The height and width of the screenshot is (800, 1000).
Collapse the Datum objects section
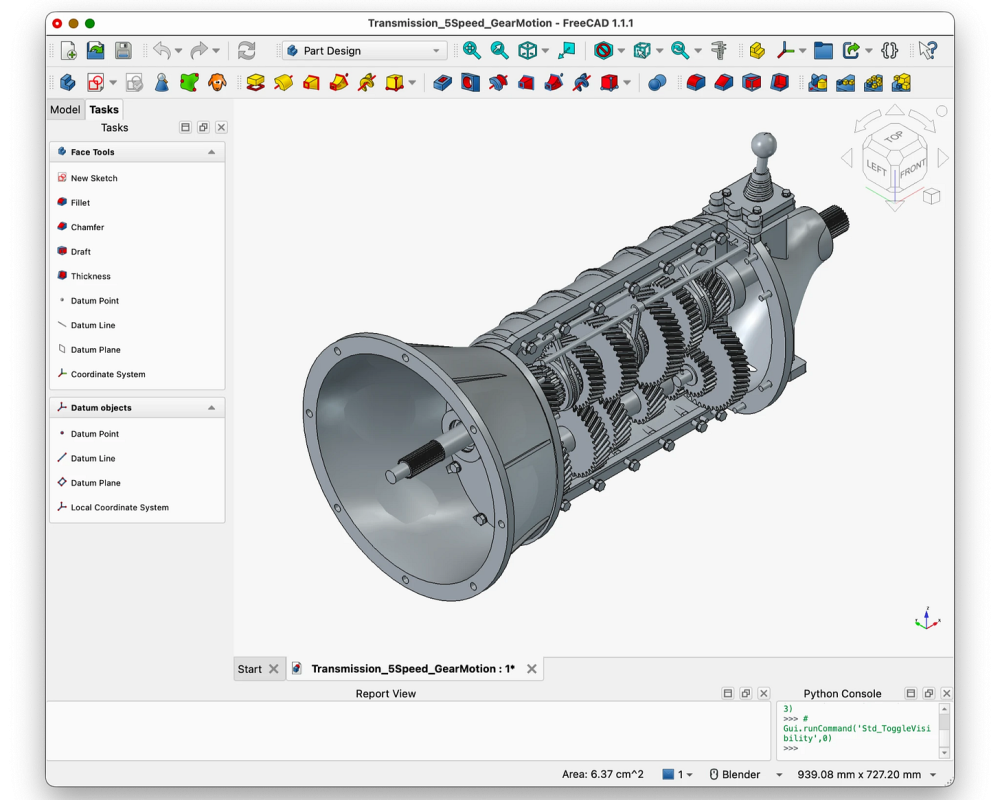pyautogui.click(x=211, y=408)
